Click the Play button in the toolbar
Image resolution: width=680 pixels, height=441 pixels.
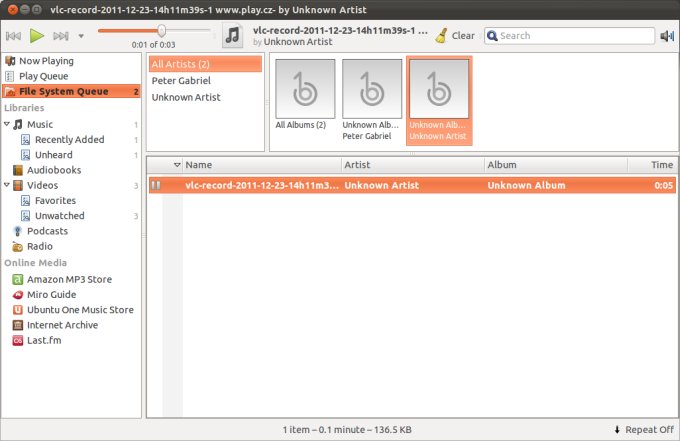pyautogui.click(x=37, y=36)
